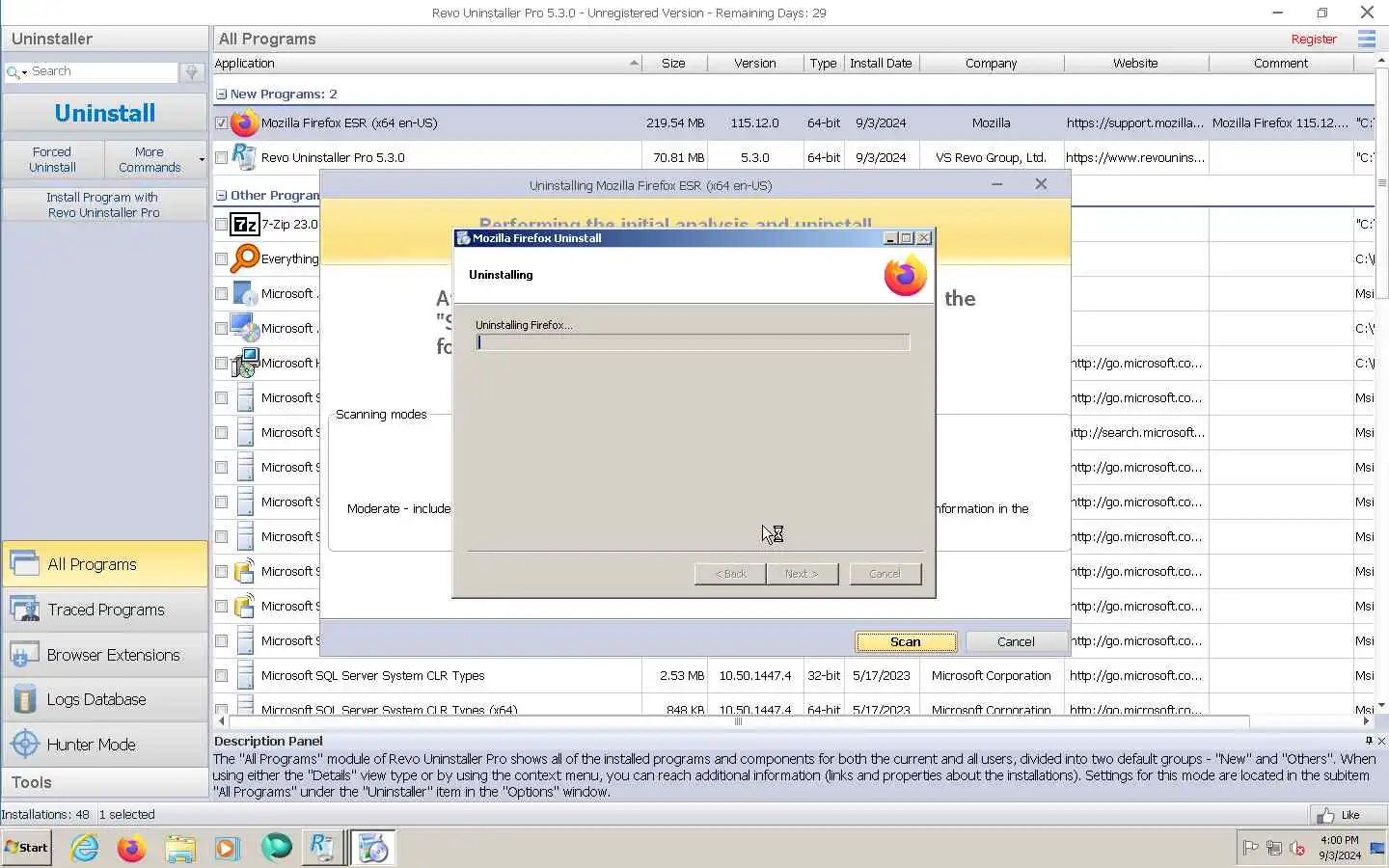Collapse the New Programs group

[221, 95]
